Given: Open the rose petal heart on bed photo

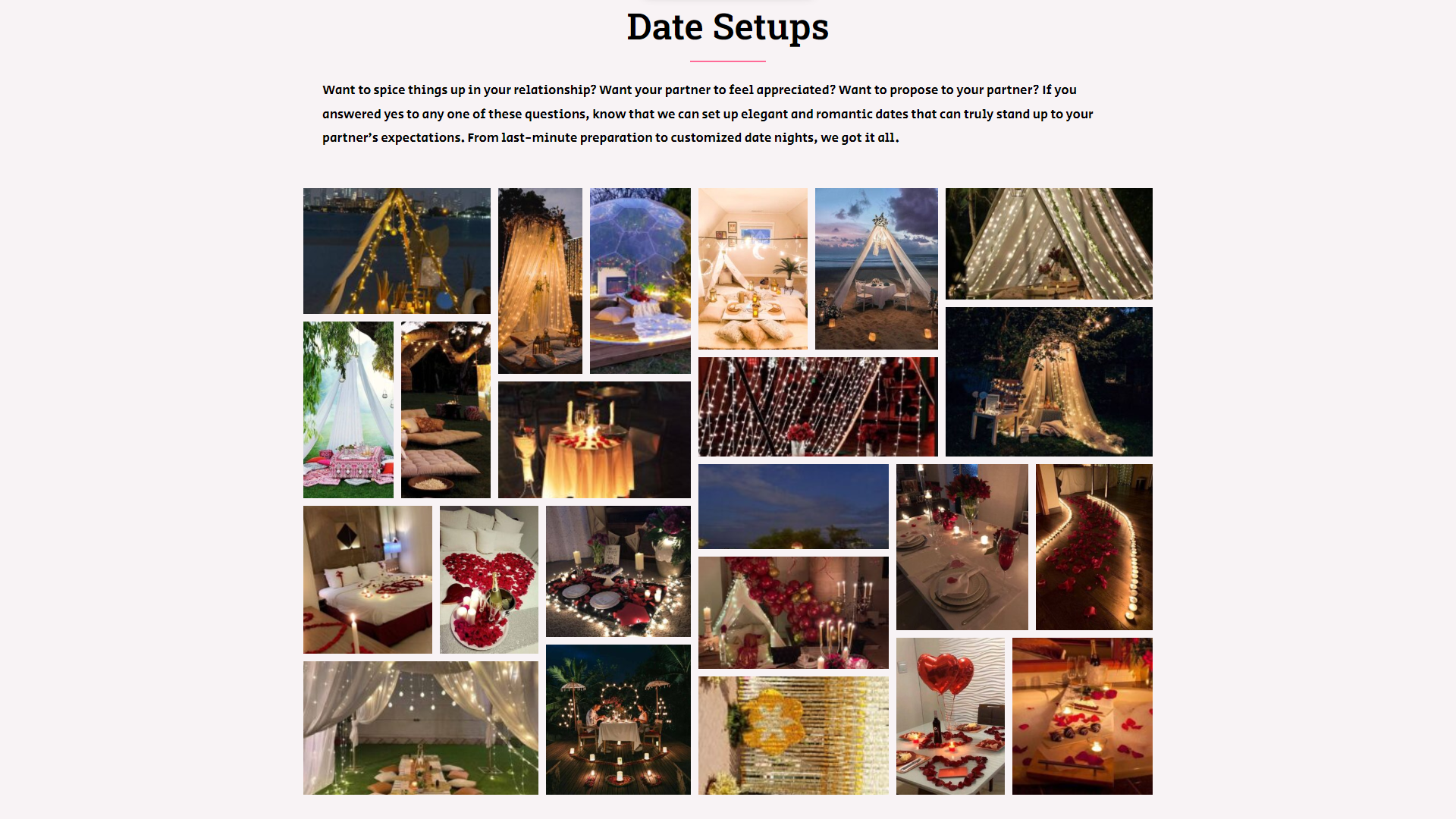Looking at the screenshot, I should [489, 579].
